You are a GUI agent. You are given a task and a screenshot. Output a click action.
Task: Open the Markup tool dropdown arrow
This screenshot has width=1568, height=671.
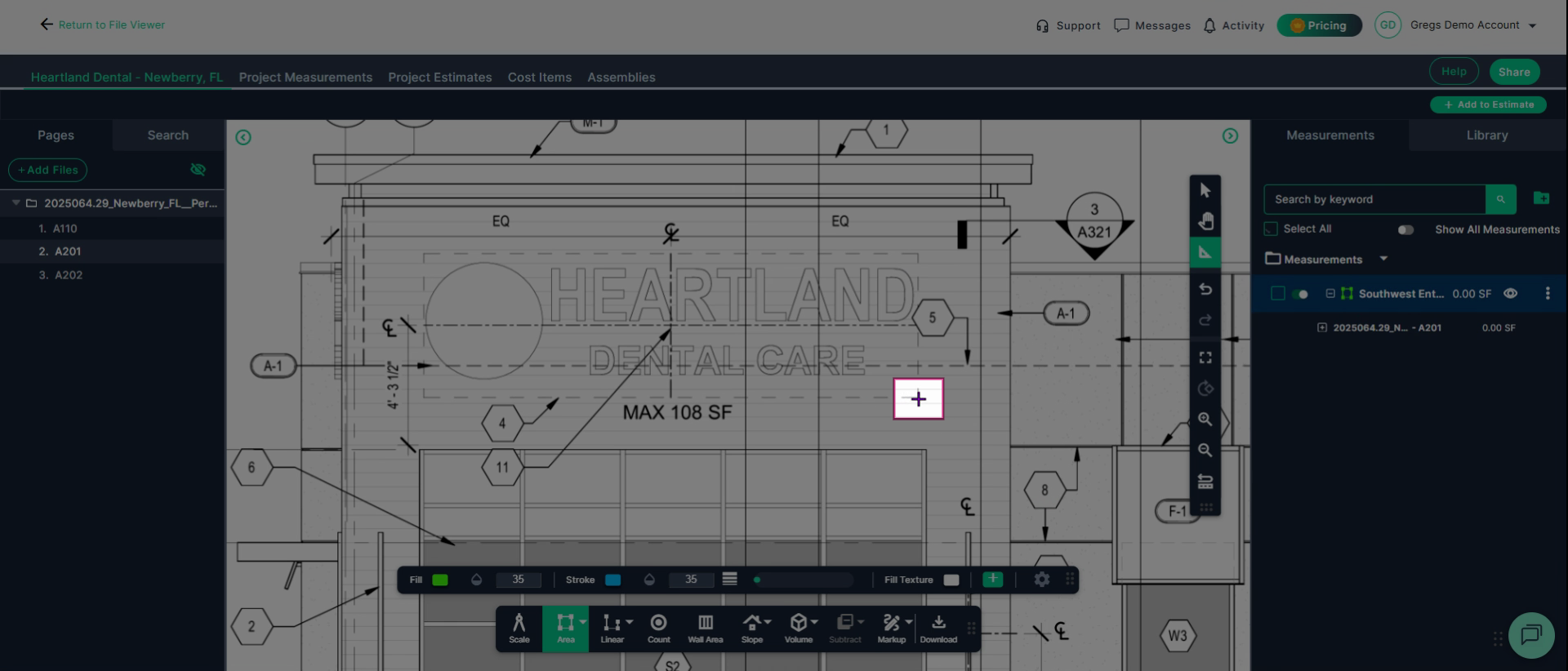(x=909, y=622)
